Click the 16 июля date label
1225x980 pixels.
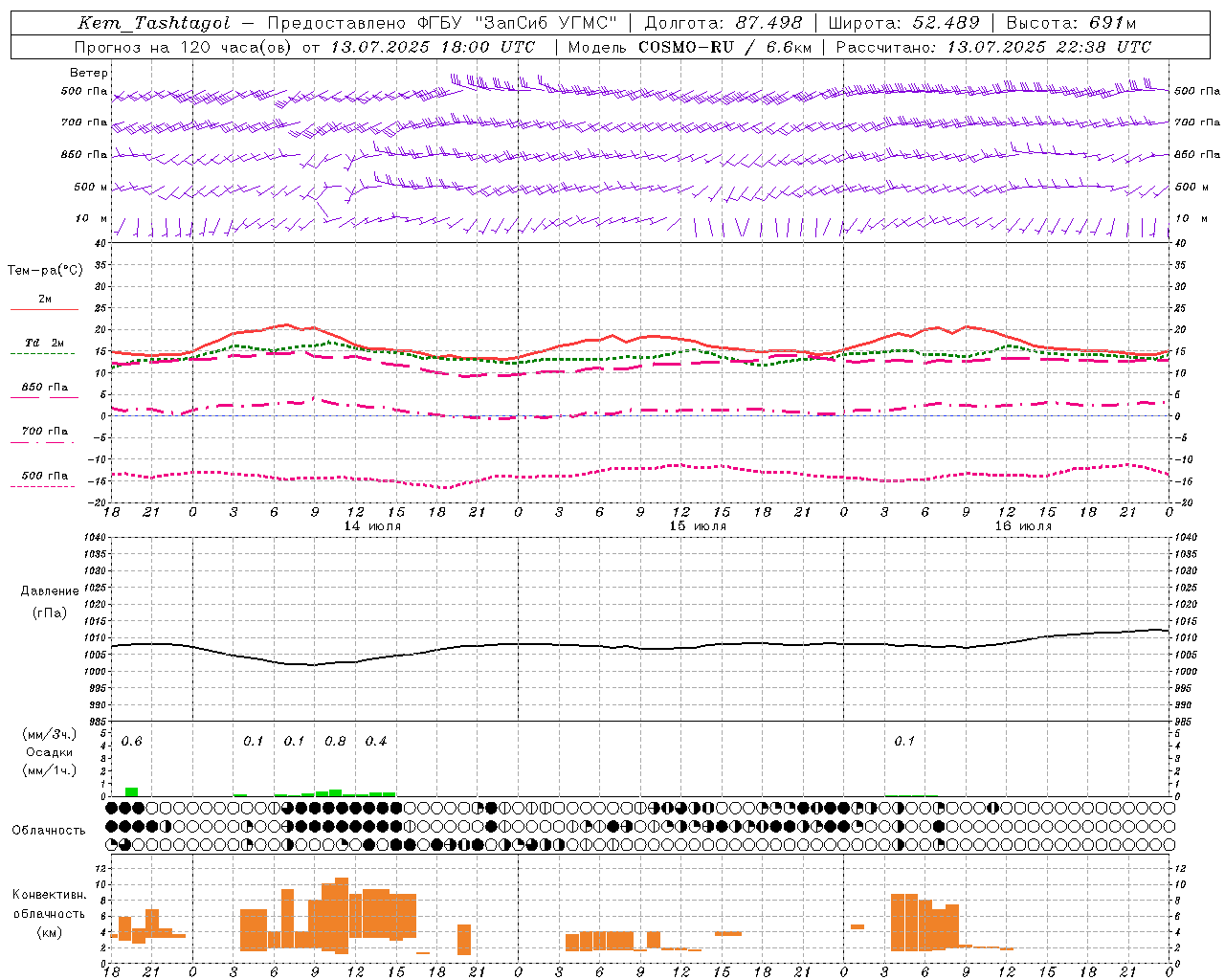tap(1023, 526)
